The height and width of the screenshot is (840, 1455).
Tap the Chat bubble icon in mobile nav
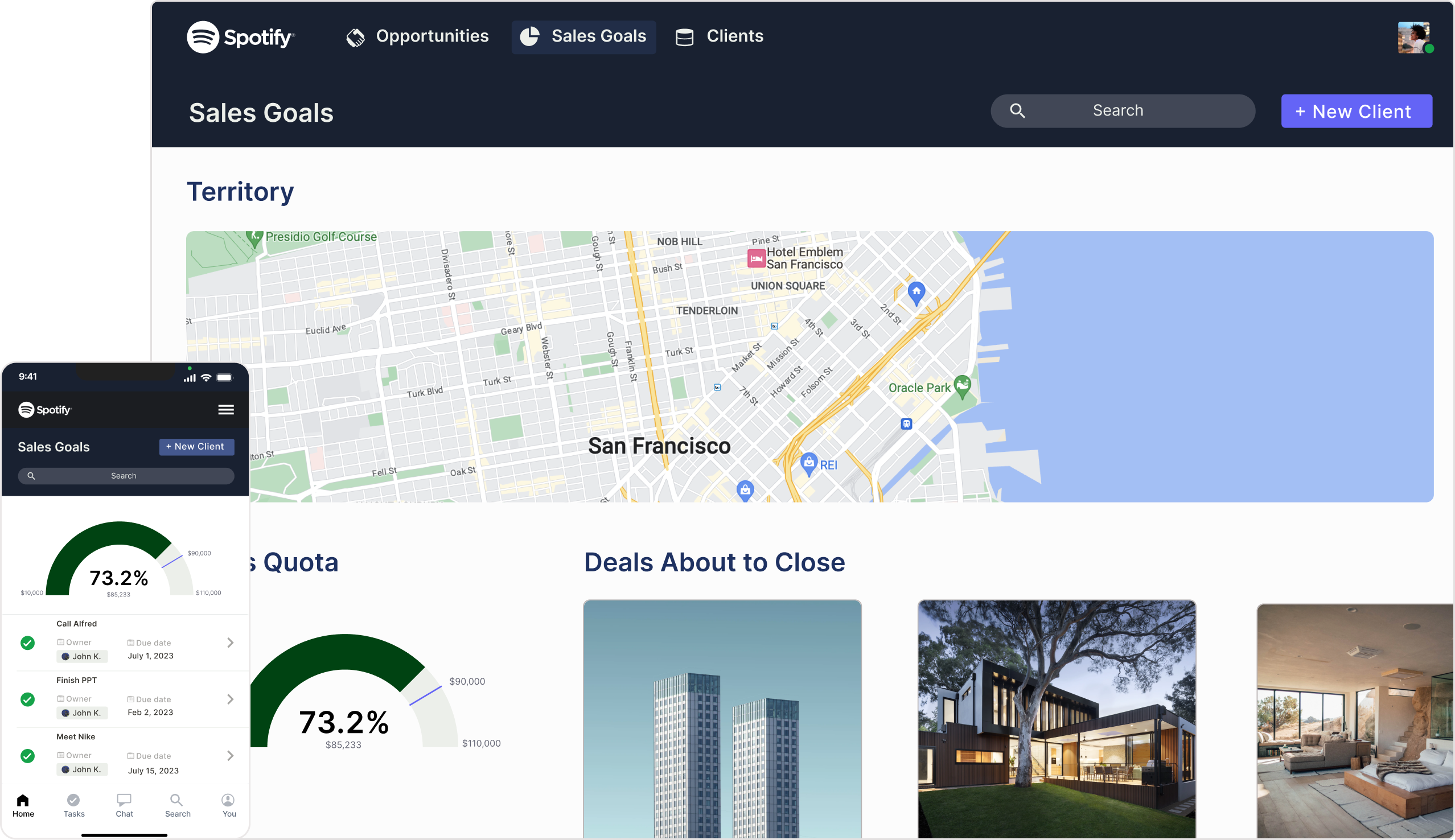(124, 800)
